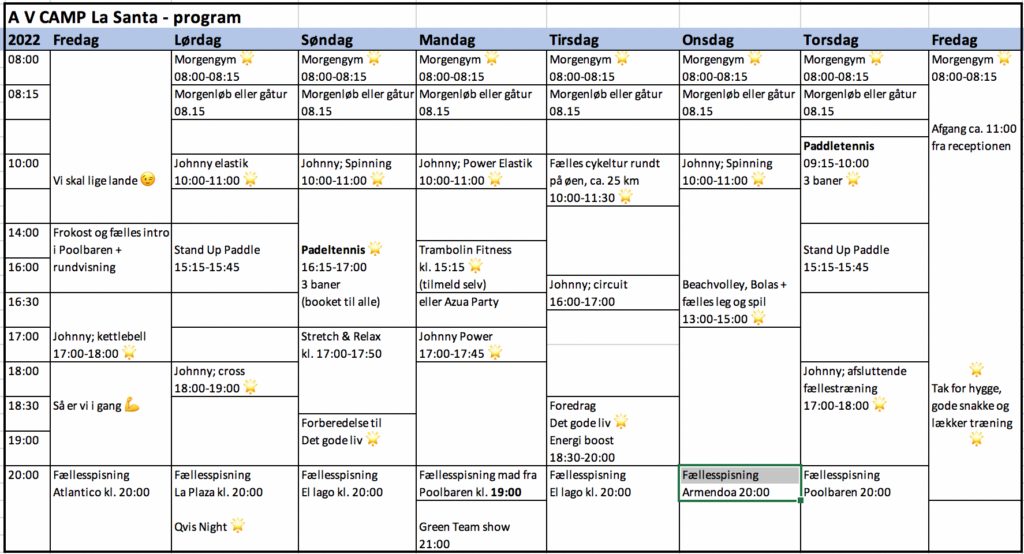Click the star beside Padeltennis on Søndag
This screenshot has width=1024, height=554.
tap(375, 248)
